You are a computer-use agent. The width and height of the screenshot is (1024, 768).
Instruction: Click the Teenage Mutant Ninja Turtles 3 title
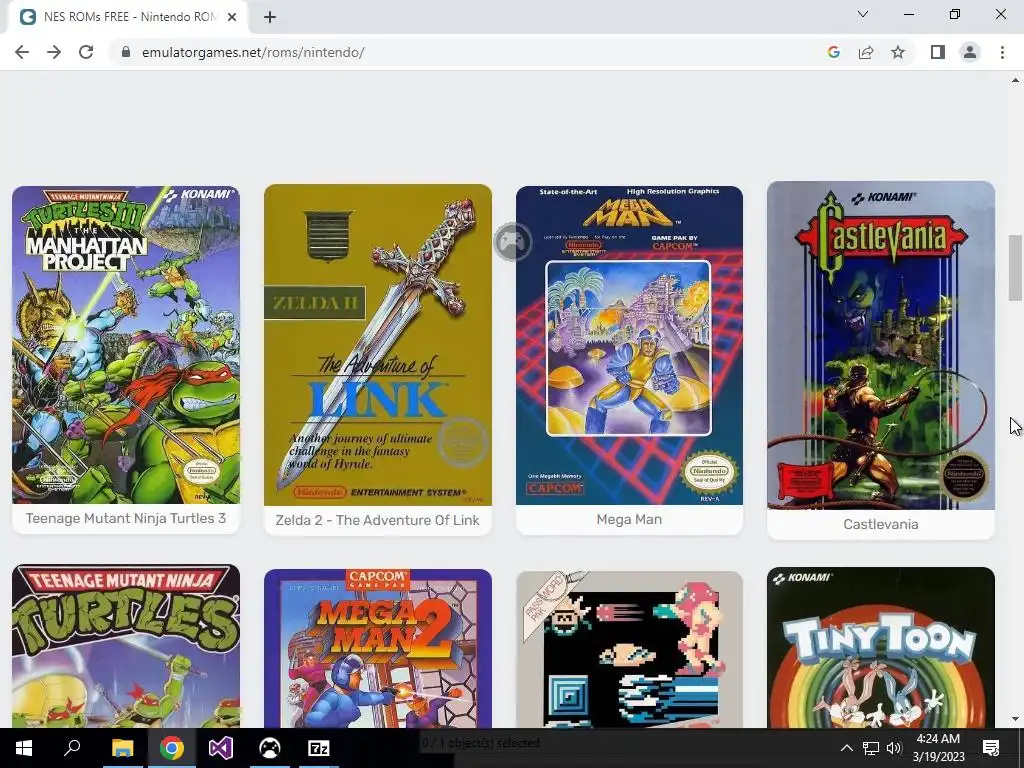[126, 519]
